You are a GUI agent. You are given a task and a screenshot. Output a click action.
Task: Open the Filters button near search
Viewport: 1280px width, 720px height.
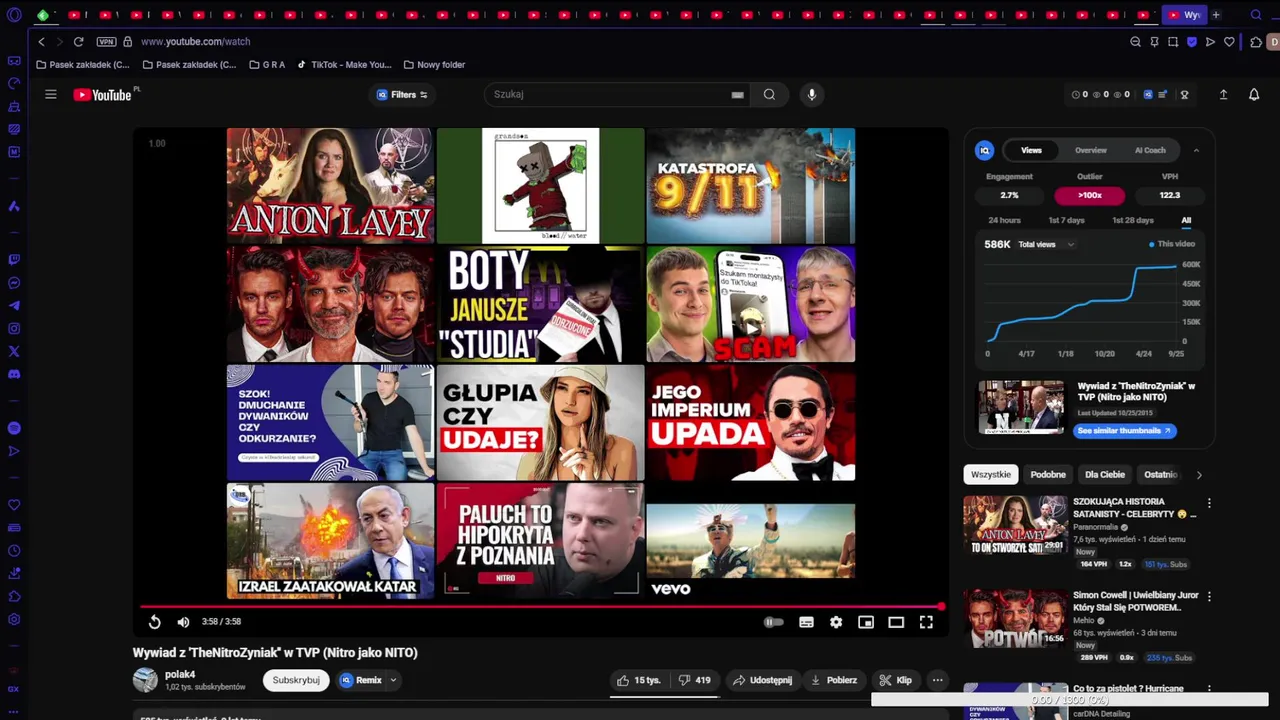402,95
